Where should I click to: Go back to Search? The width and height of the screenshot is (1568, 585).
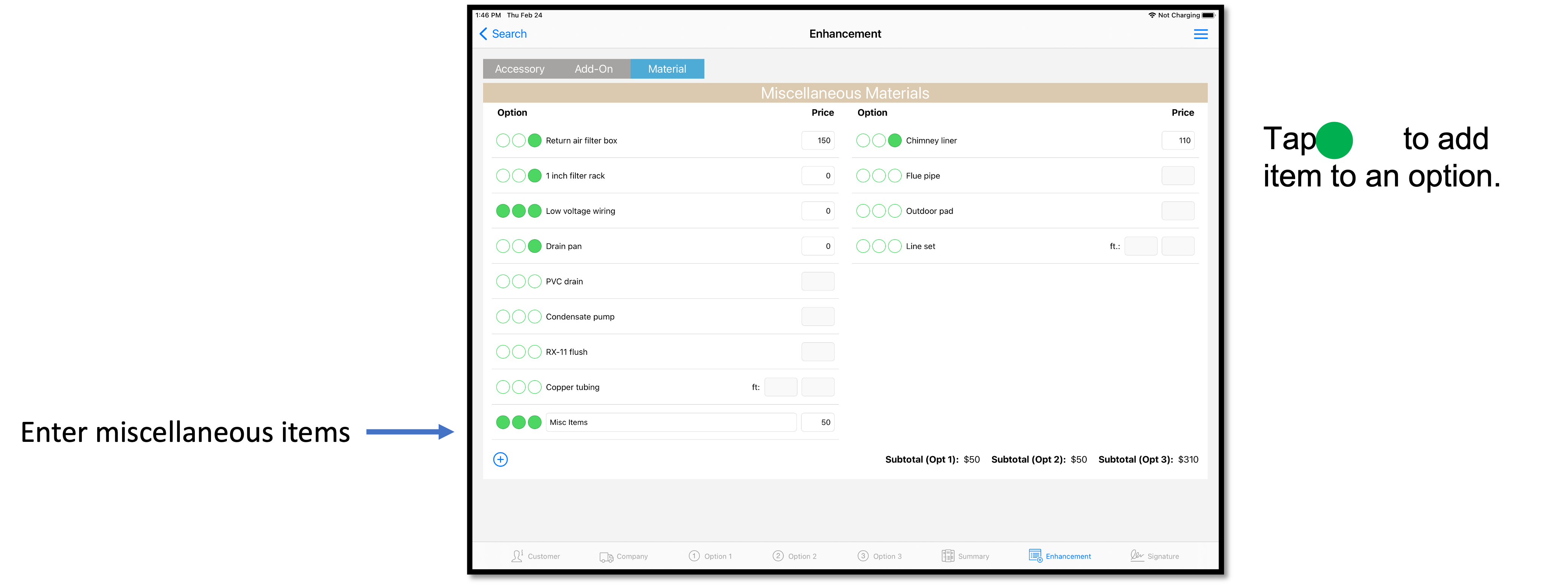click(x=503, y=34)
